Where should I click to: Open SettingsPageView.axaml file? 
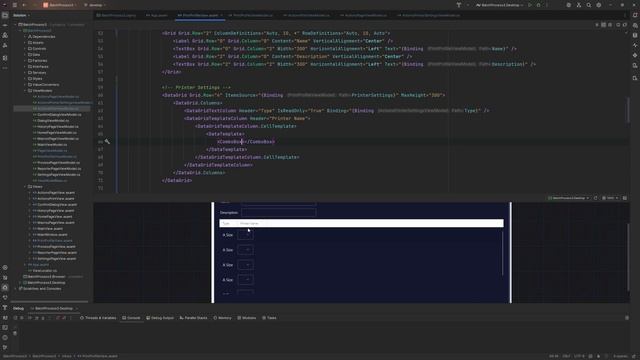(54, 259)
